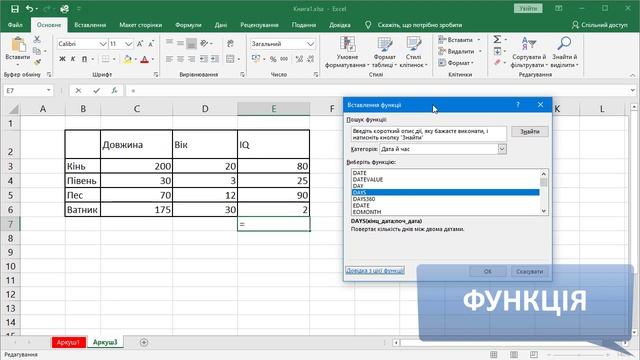Open the font size dropdown
This screenshot has width=640, height=360.
coord(129,44)
